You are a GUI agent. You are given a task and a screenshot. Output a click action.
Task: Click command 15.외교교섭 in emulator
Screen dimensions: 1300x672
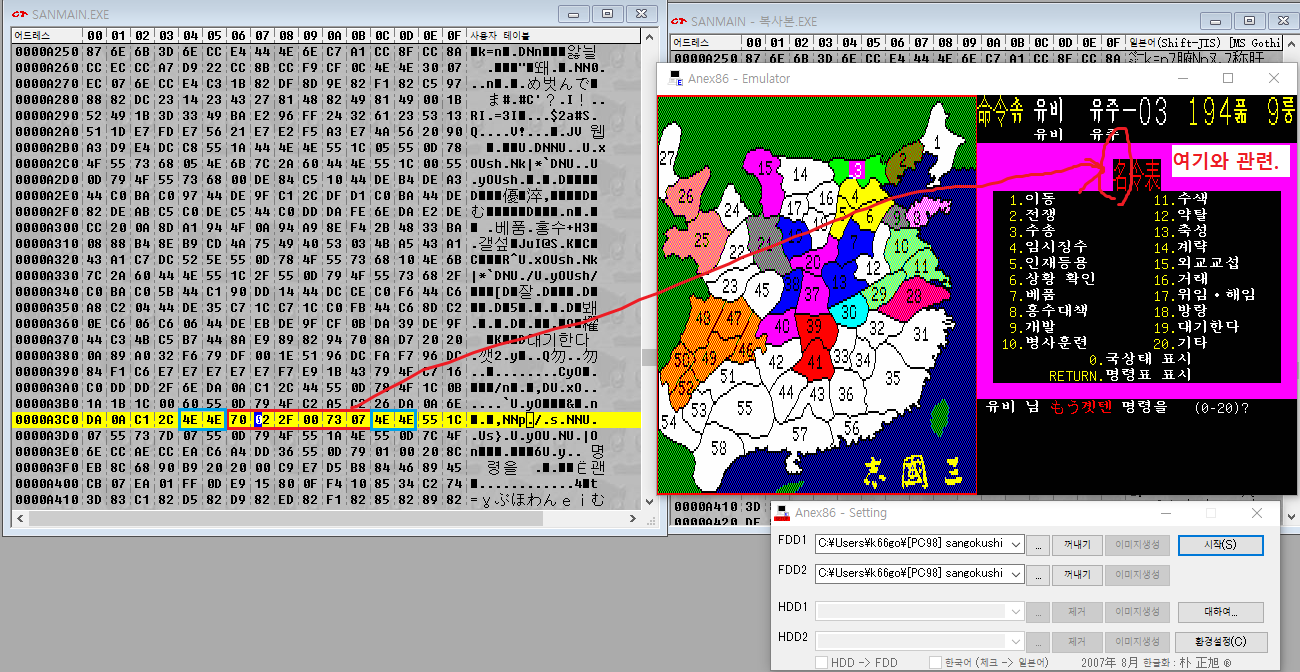[x=1196, y=262]
